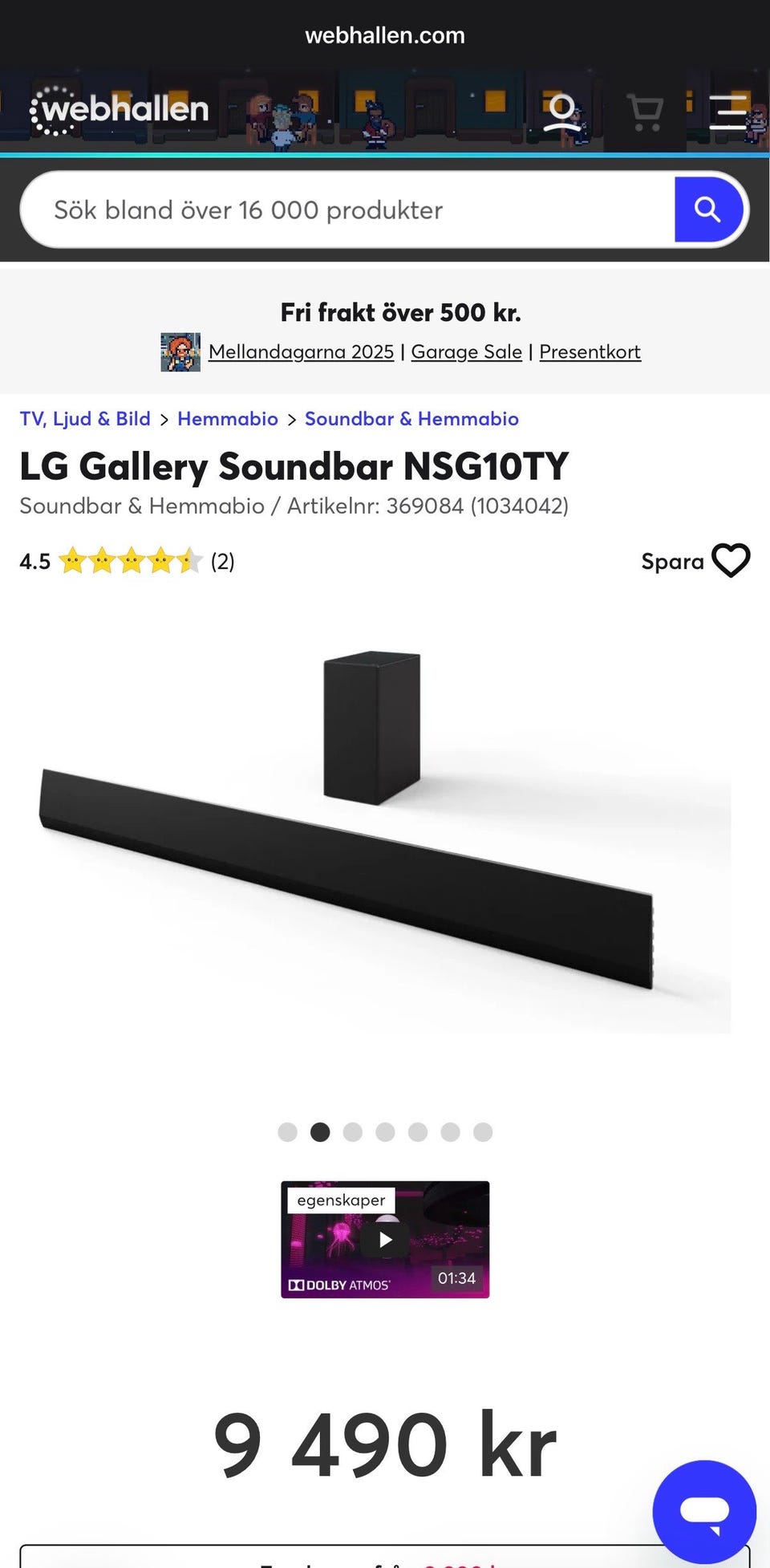The width and height of the screenshot is (770, 1568).
Task: Open the Garage Sale link
Action: click(x=466, y=351)
